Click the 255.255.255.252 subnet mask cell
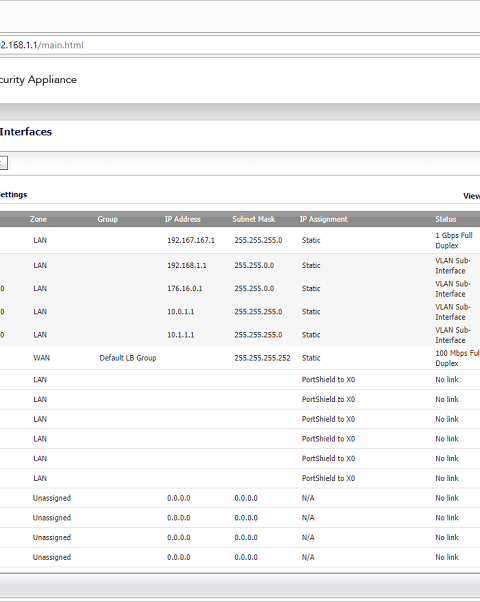Viewport: 480px width, 602px height. tap(262, 358)
